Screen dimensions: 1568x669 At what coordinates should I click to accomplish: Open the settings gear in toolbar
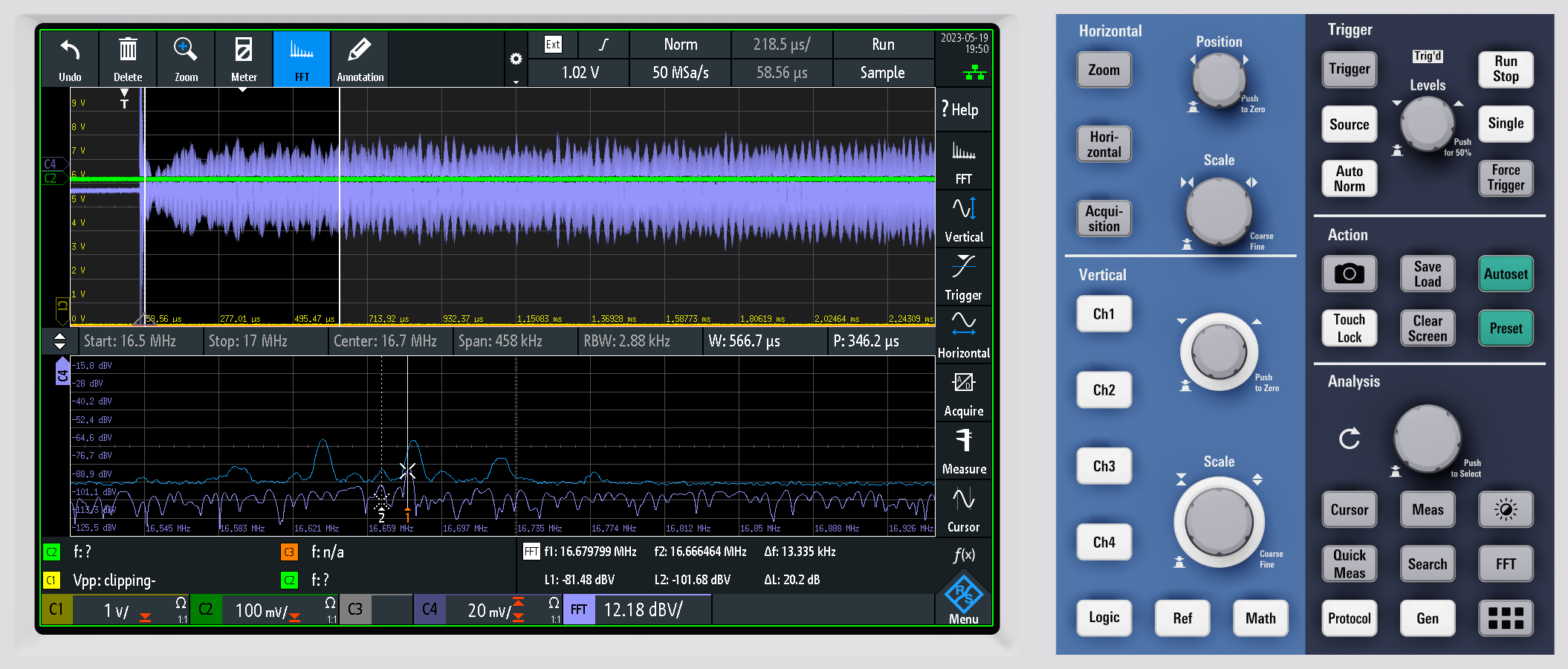[x=516, y=59]
